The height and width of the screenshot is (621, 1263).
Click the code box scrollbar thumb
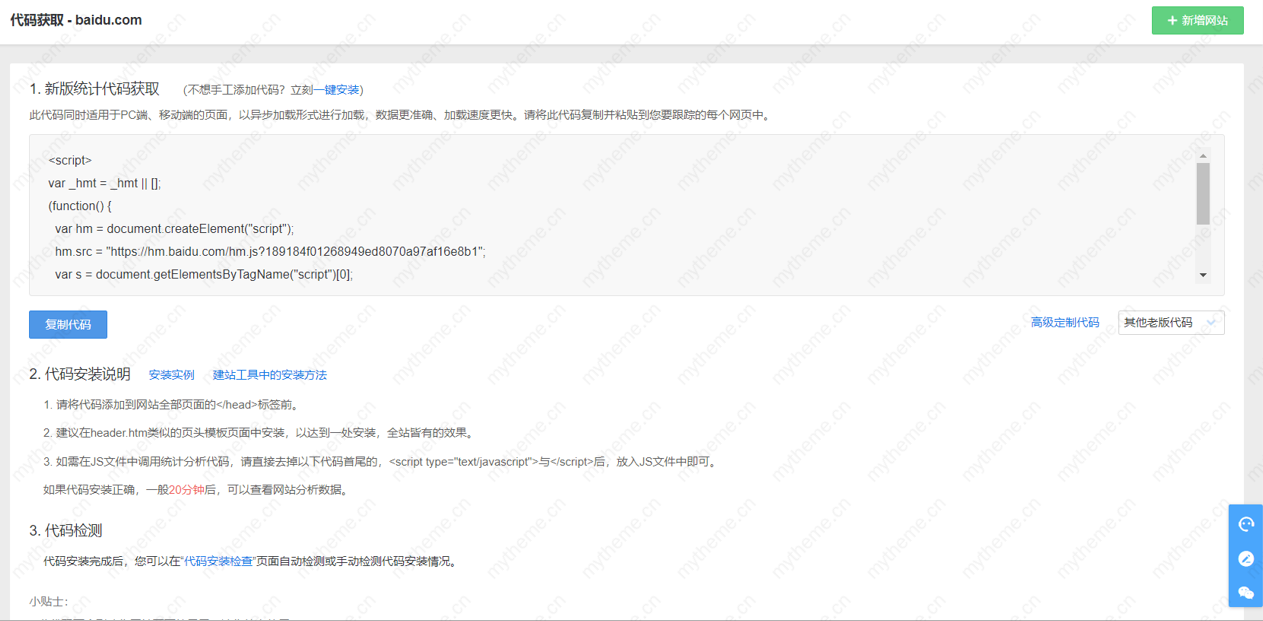click(1203, 193)
